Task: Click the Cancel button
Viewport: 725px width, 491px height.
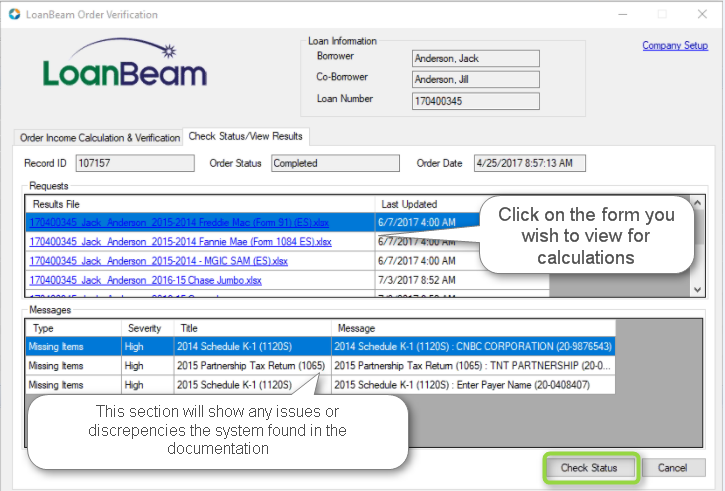Action: [673, 468]
